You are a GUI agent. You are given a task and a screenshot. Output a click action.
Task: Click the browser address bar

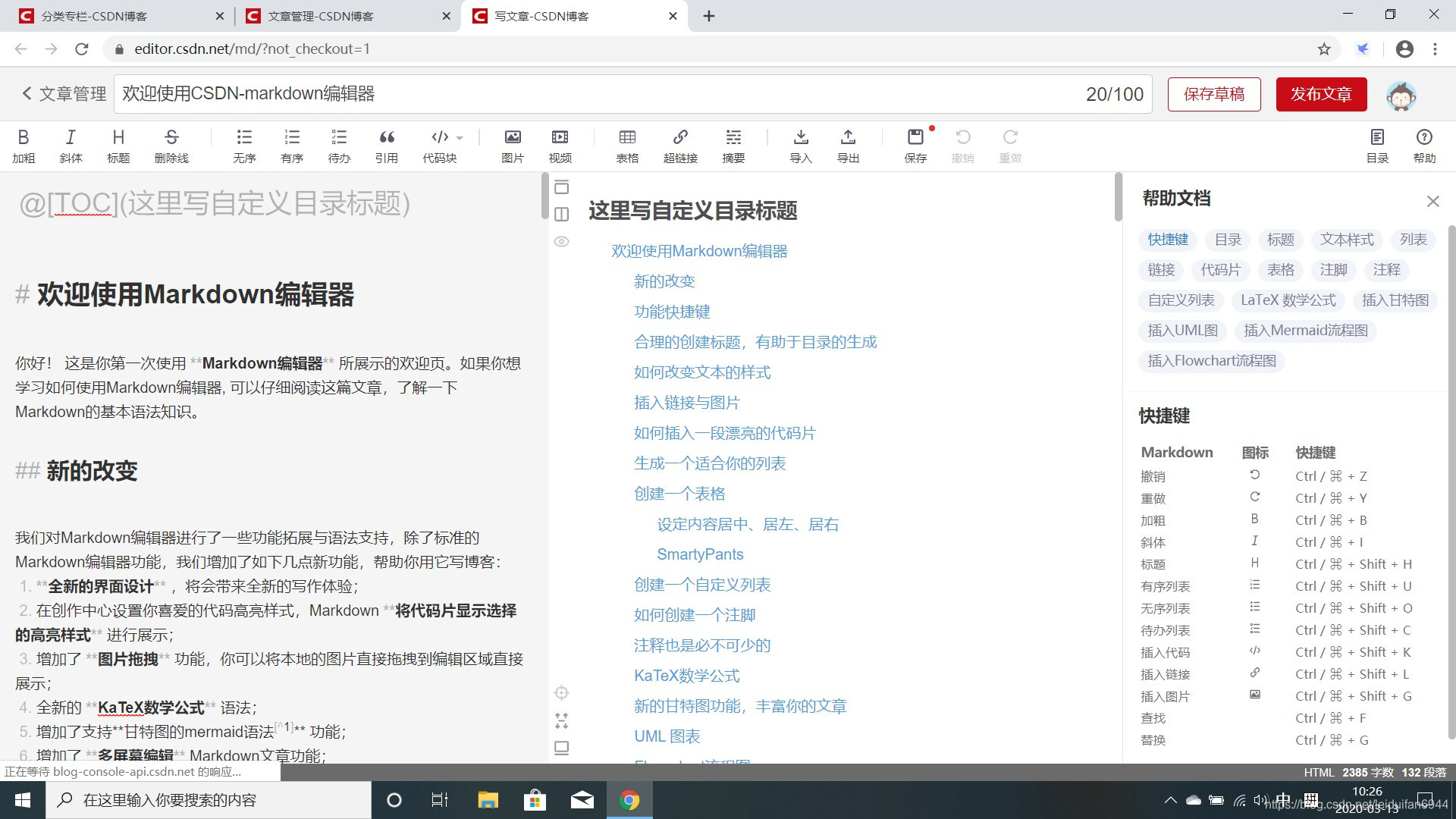tap(713, 49)
